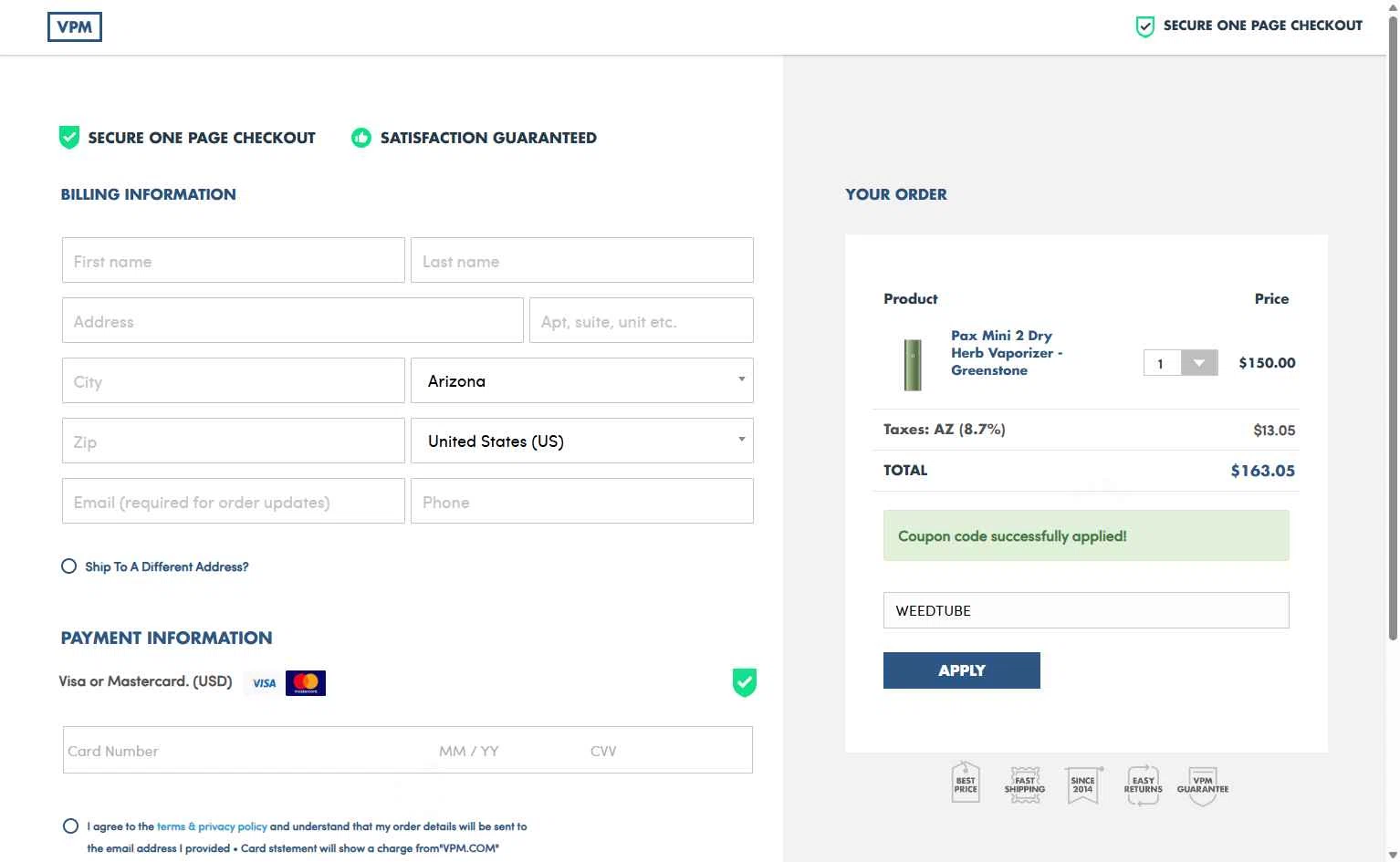Open the Arizona state dropdown
Viewport: 1400px width, 862px height.
(582, 380)
